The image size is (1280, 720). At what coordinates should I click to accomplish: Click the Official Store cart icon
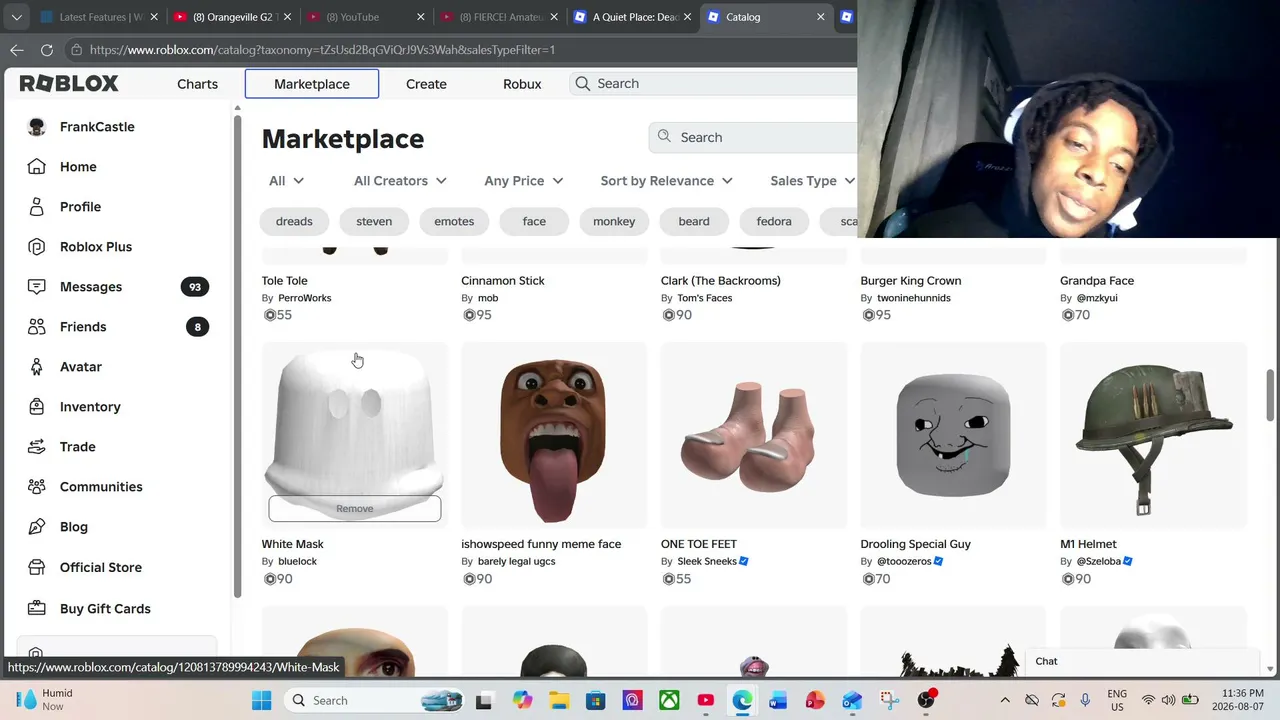coord(37,567)
